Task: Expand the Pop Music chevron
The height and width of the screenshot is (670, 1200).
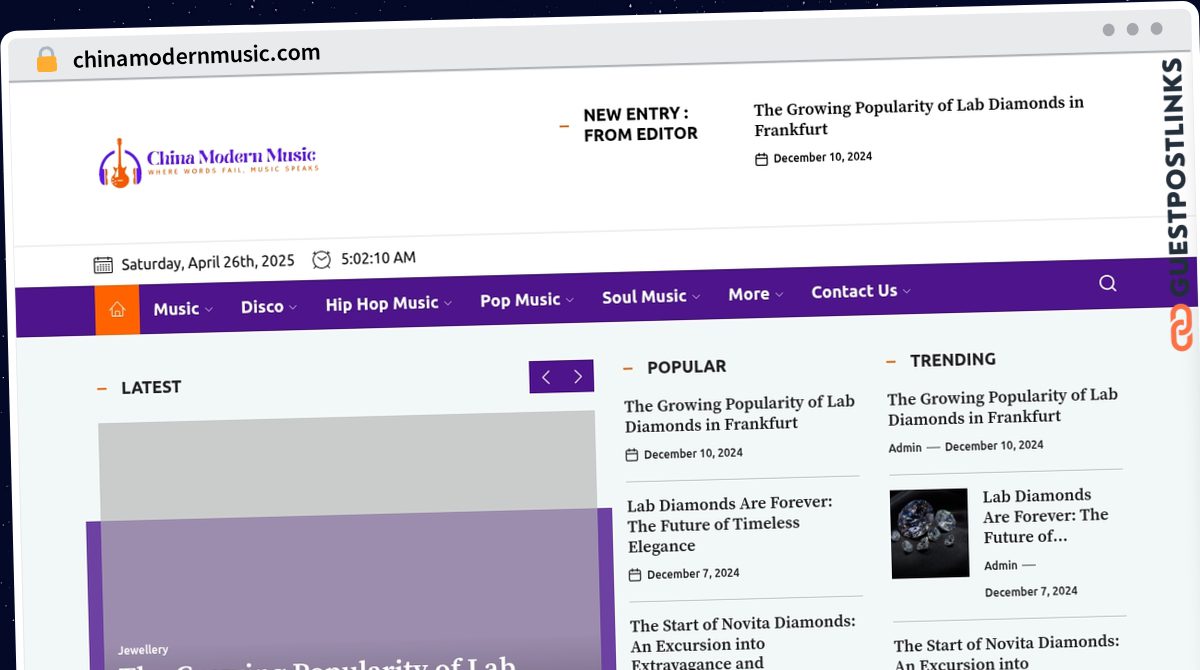Action: click(570, 300)
